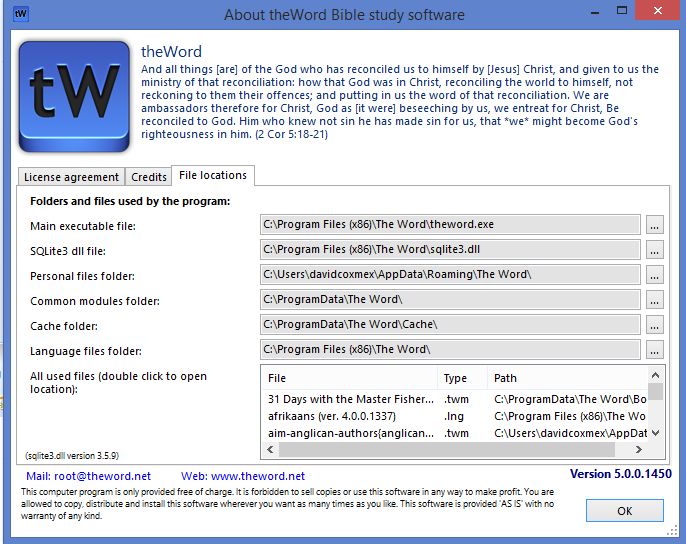The width and height of the screenshot is (686, 544).
Task: Select the afrikaans (ver. 4.0.0.1337) row
Action: [455, 416]
